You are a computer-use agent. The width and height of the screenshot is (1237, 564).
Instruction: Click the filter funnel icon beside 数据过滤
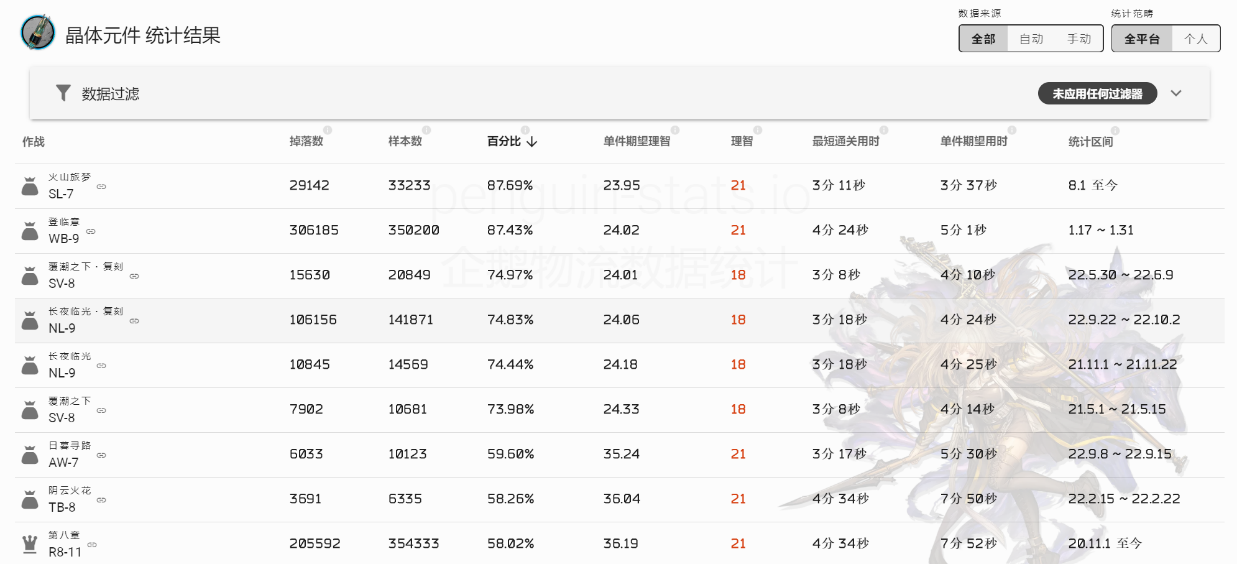pos(63,93)
